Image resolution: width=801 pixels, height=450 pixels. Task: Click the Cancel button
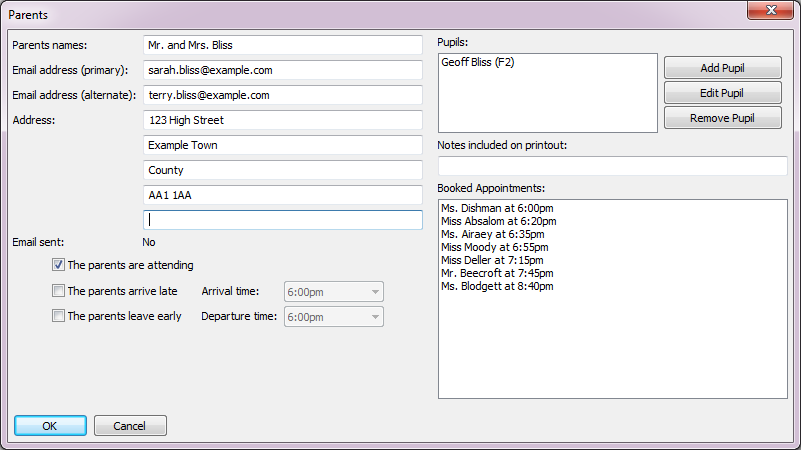point(130,425)
